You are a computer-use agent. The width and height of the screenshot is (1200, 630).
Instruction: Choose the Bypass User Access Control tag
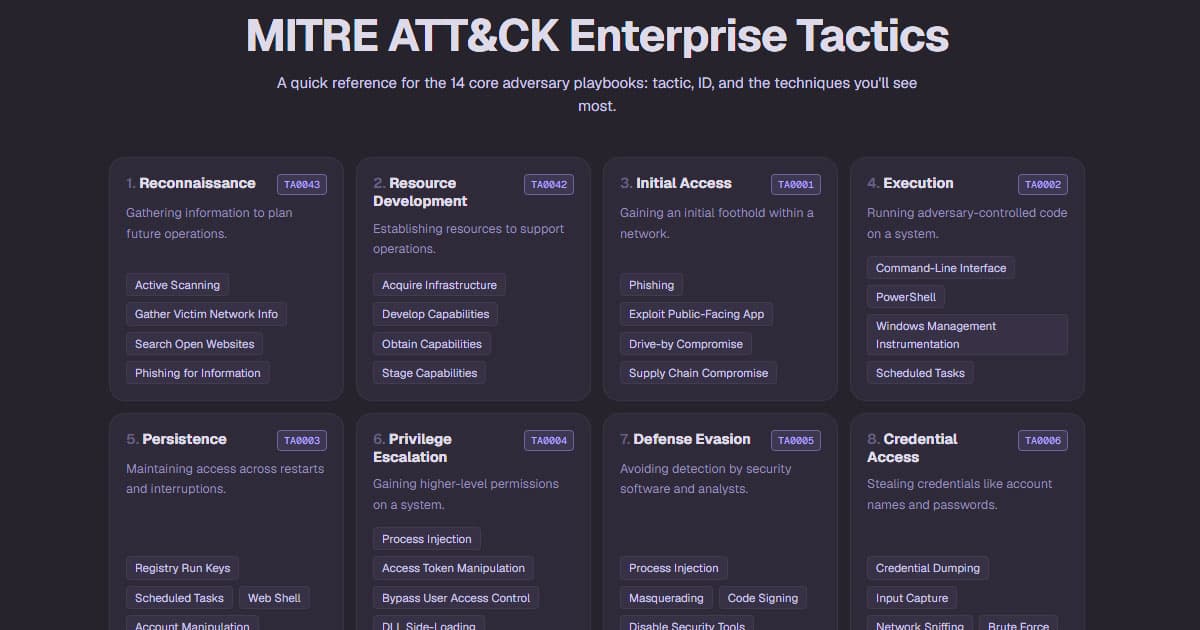click(x=456, y=598)
